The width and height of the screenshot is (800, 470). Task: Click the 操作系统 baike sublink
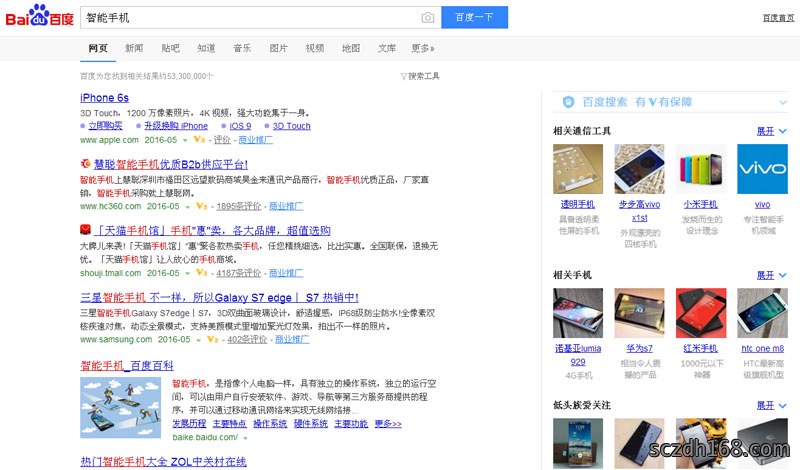tap(270, 424)
